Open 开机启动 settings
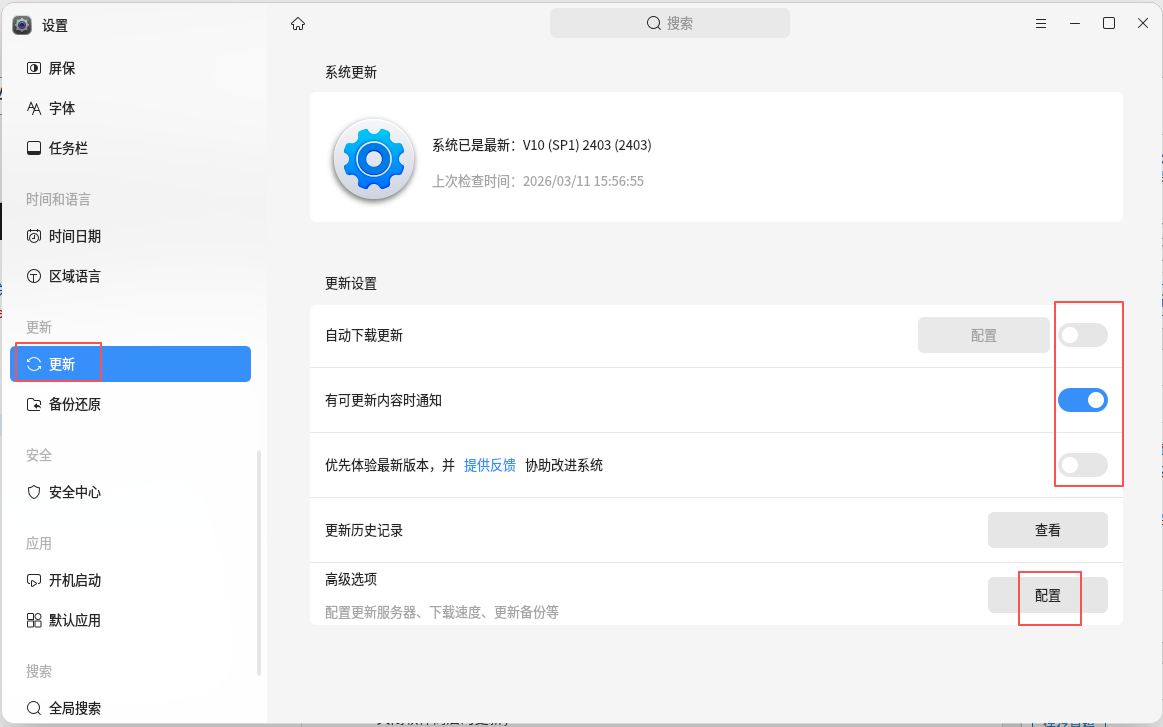The width and height of the screenshot is (1163, 727). point(74,580)
